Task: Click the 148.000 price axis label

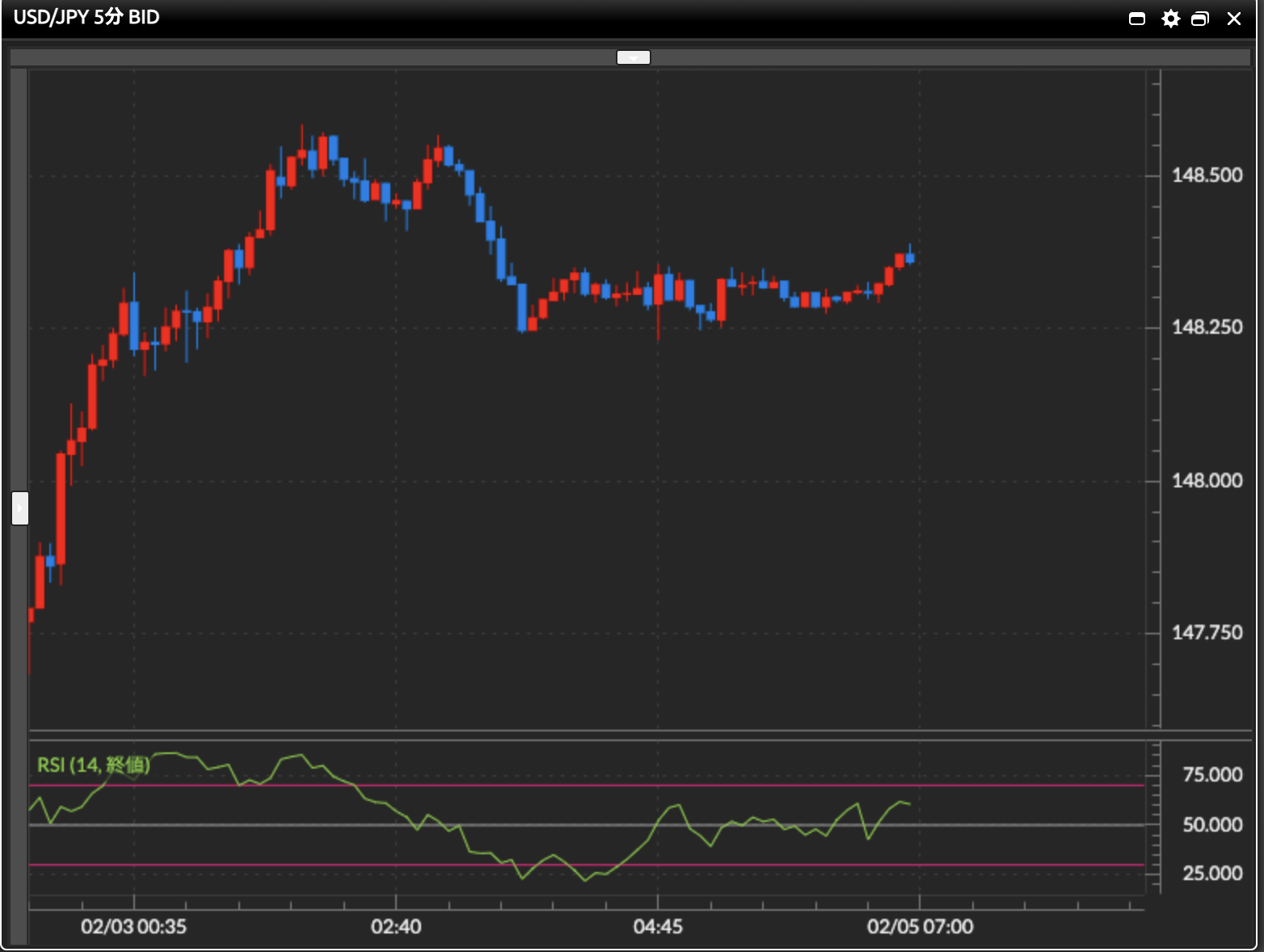Action: pos(1207,481)
